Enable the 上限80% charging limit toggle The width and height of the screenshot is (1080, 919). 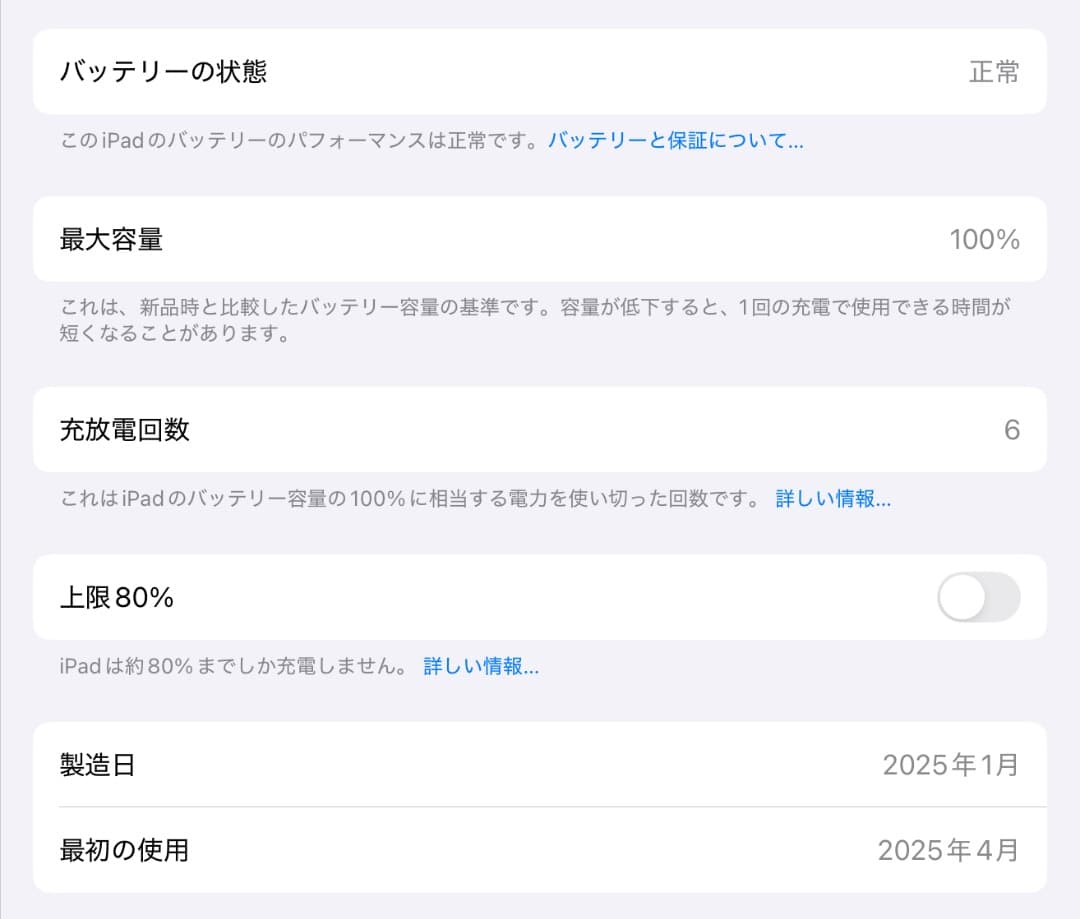pyautogui.click(x=978, y=597)
